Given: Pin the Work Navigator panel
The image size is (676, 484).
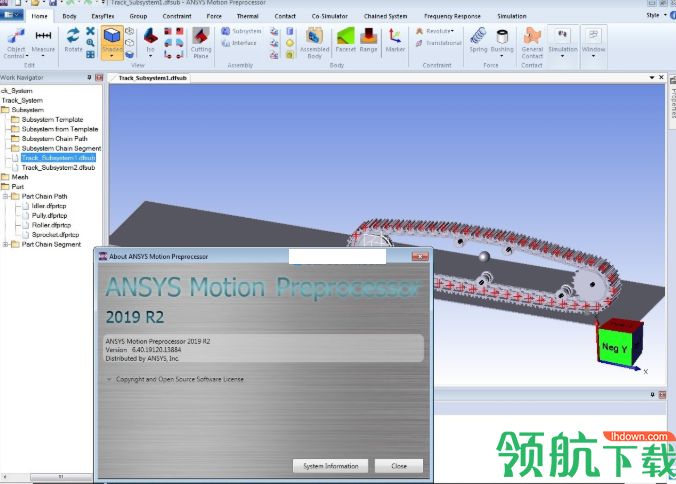Looking at the screenshot, I should point(89,78).
